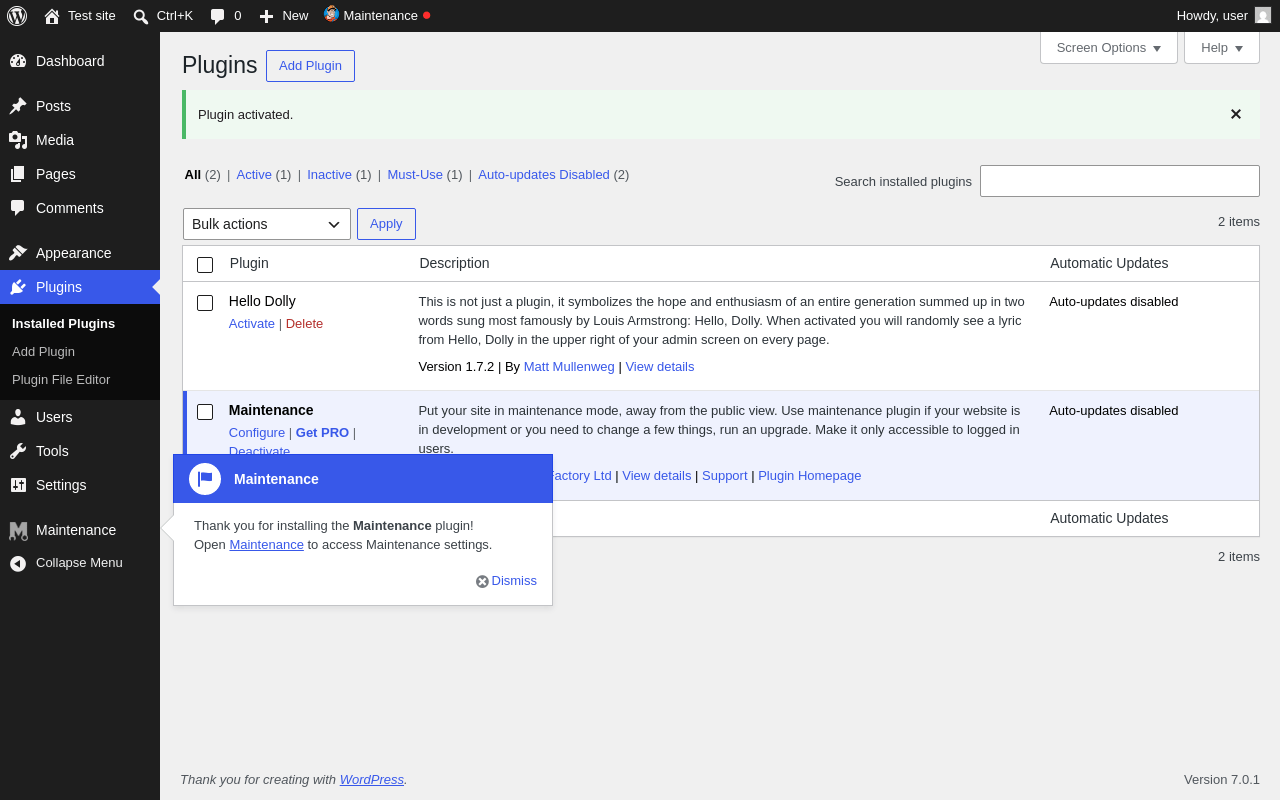Click the user avatar icon

coord(1263,15)
